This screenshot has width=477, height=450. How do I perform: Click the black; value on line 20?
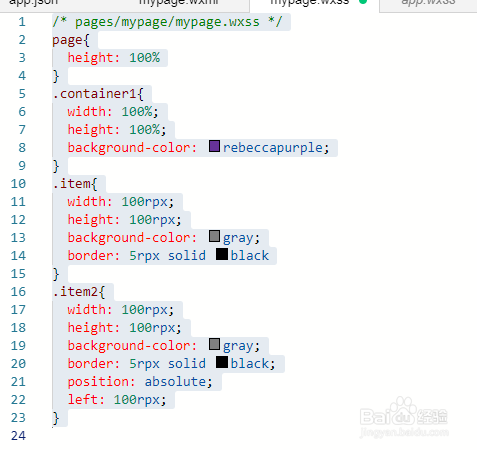(x=253, y=364)
